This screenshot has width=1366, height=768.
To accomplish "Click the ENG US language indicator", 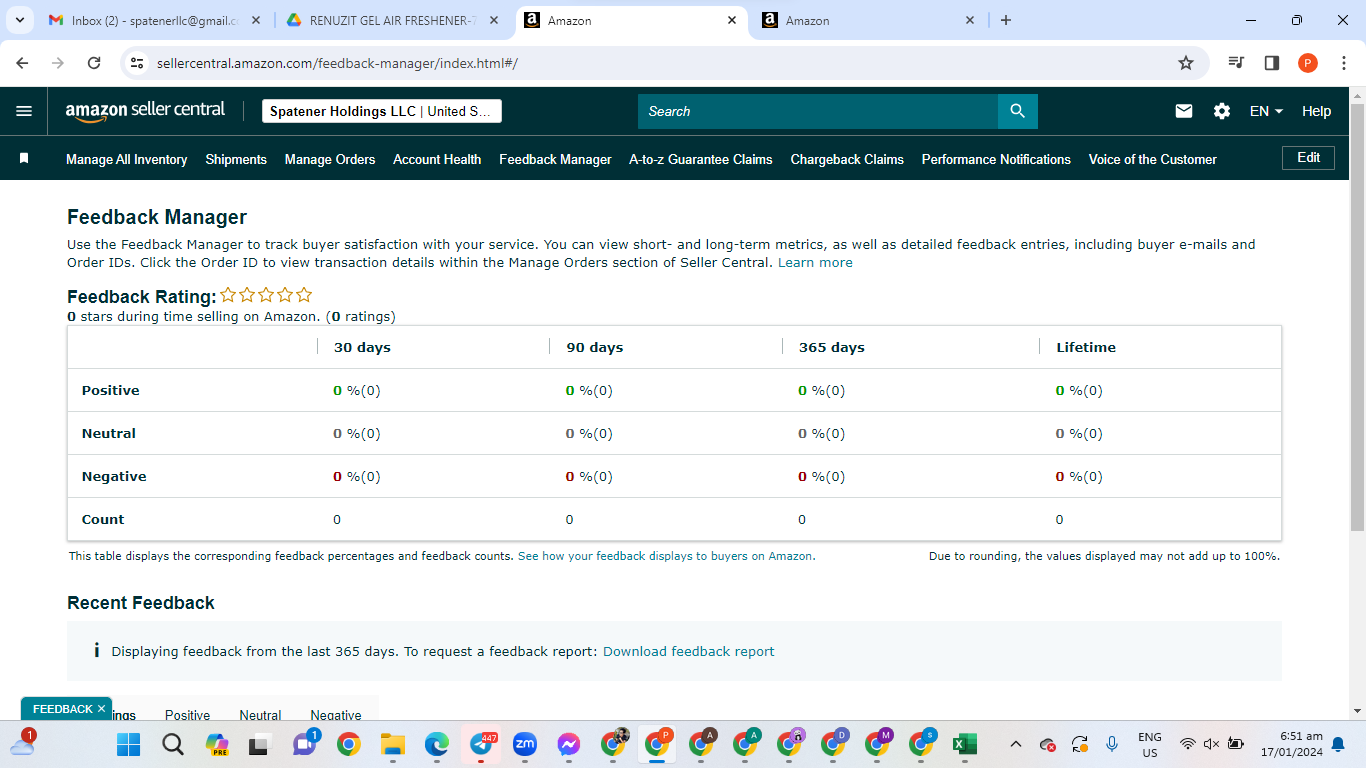I will (1150, 744).
